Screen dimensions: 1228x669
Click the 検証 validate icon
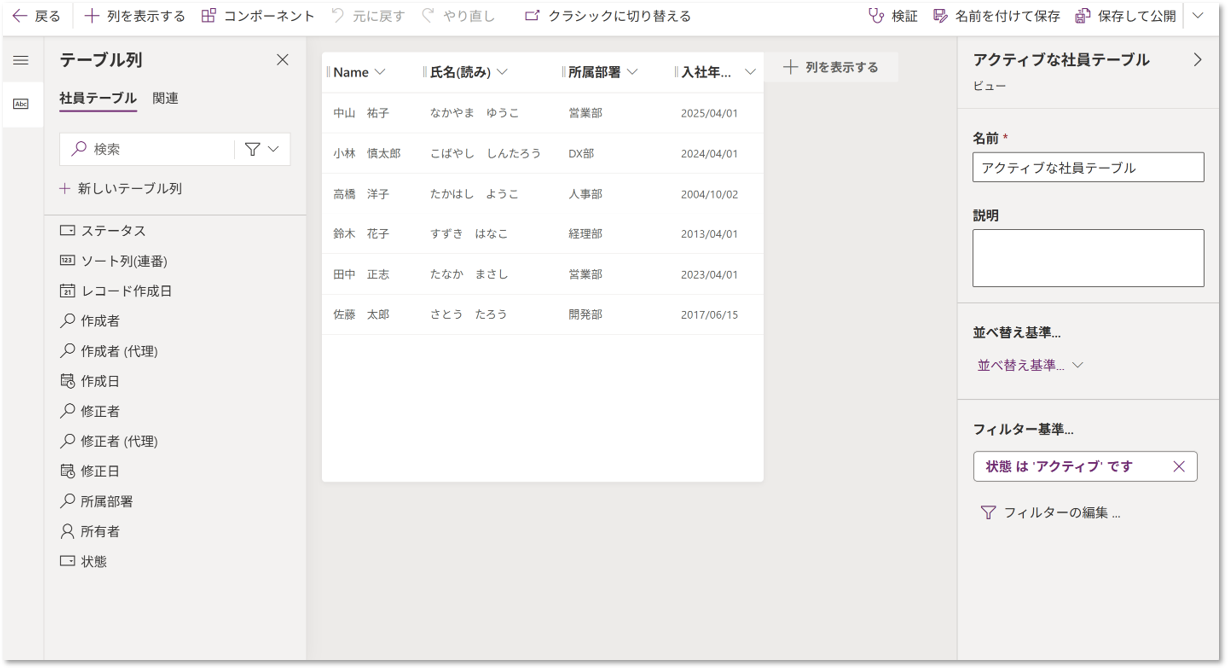click(877, 16)
